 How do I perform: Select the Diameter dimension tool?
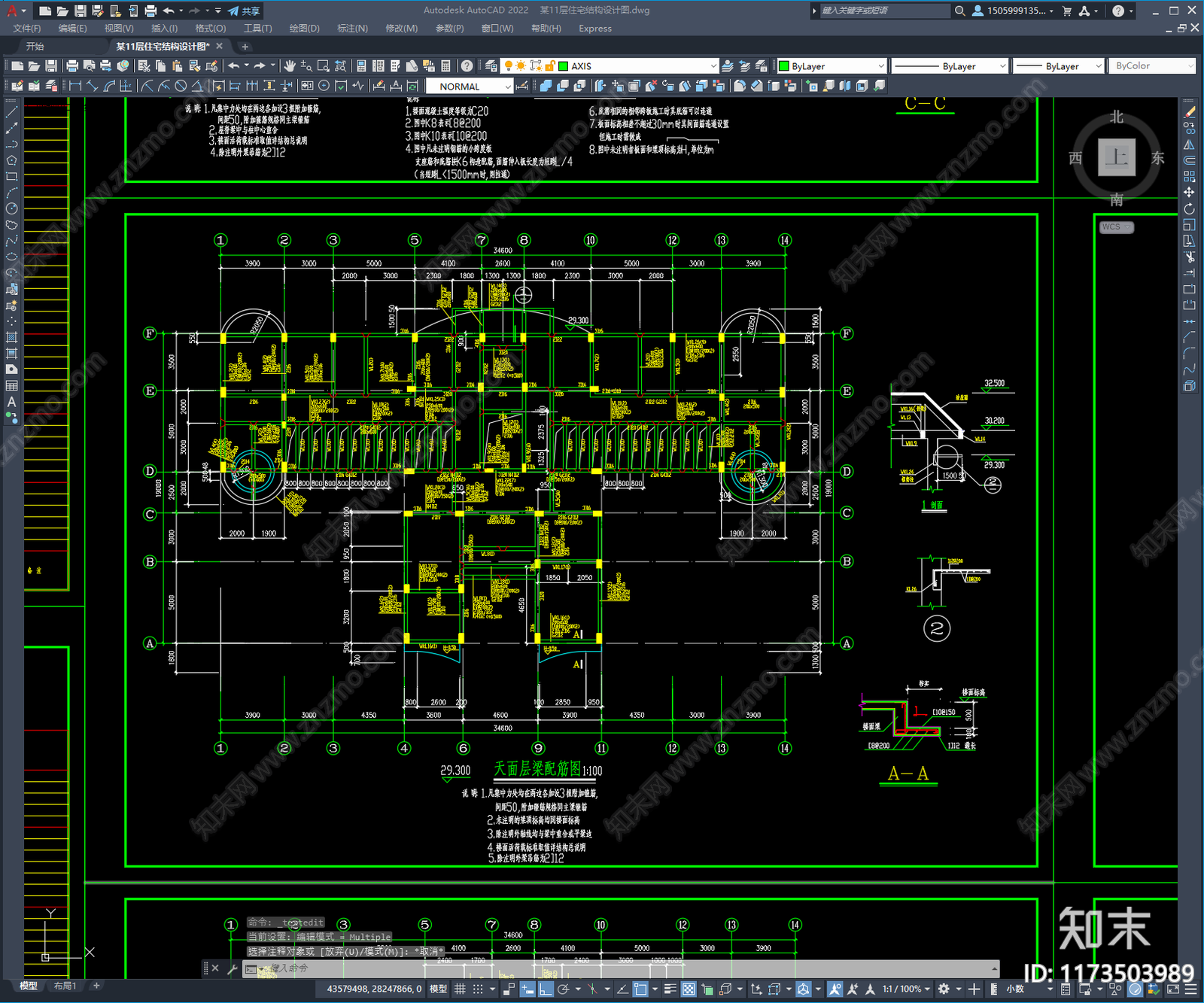pos(181,87)
